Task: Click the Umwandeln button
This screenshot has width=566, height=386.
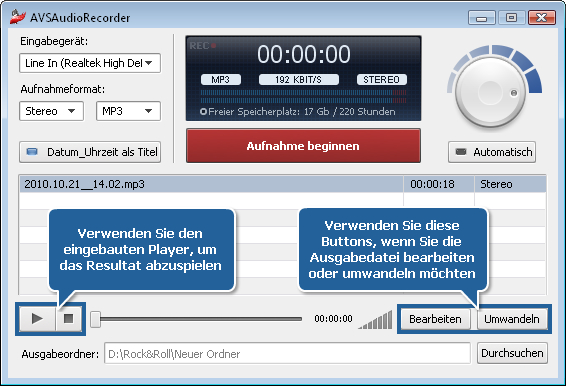Action: pyautogui.click(x=512, y=319)
